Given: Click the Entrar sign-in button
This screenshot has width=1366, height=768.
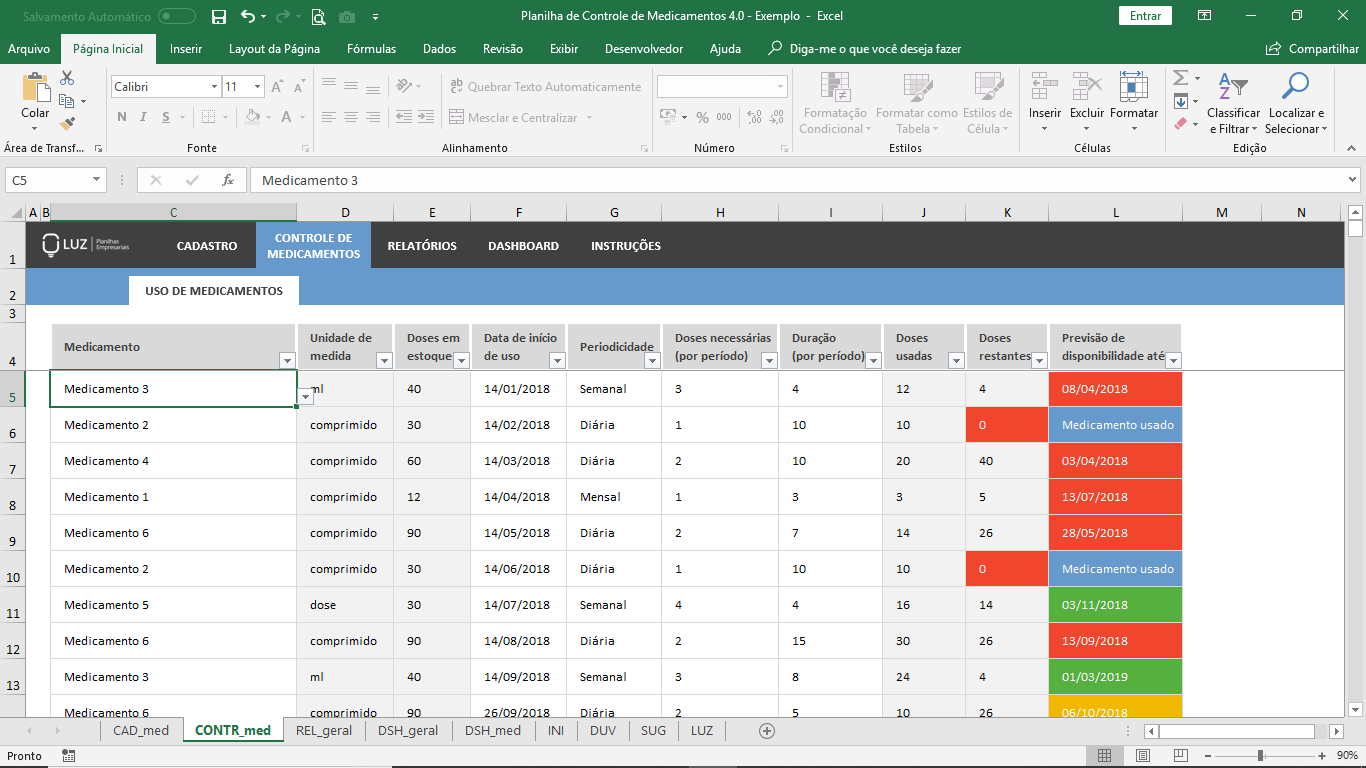Looking at the screenshot, I should pyautogui.click(x=1145, y=16).
